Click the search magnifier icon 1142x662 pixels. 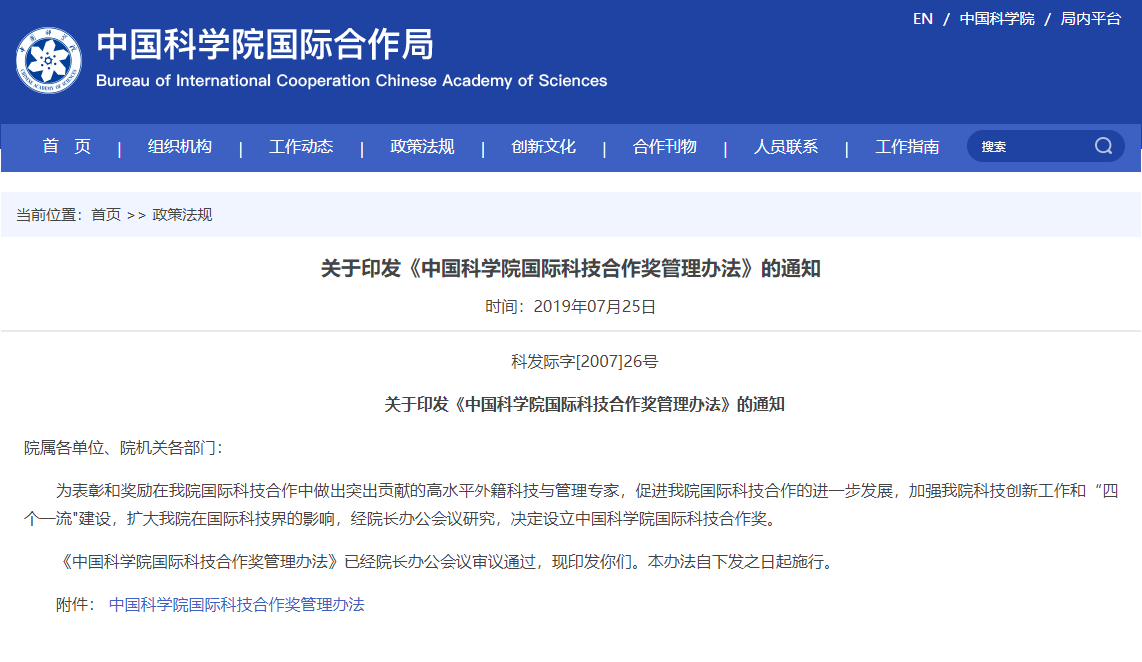tap(1103, 146)
